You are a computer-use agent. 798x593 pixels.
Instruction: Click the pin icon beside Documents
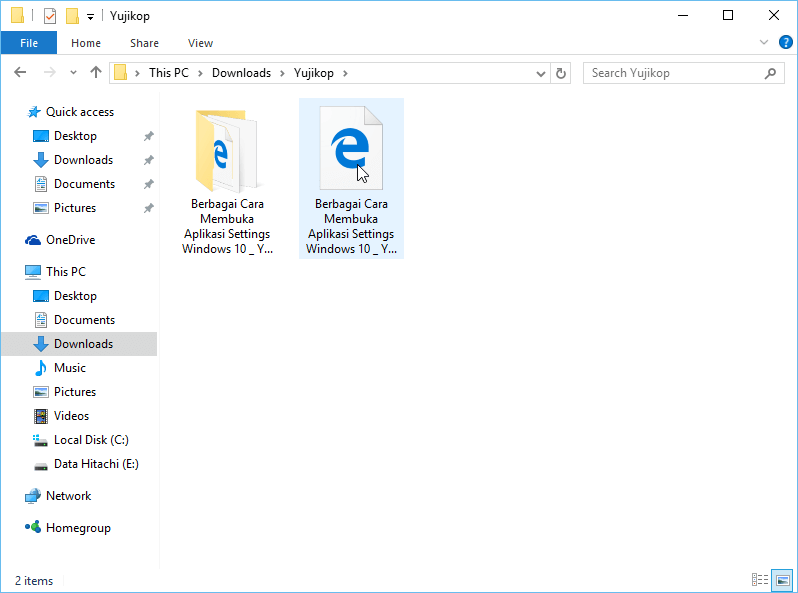149,184
